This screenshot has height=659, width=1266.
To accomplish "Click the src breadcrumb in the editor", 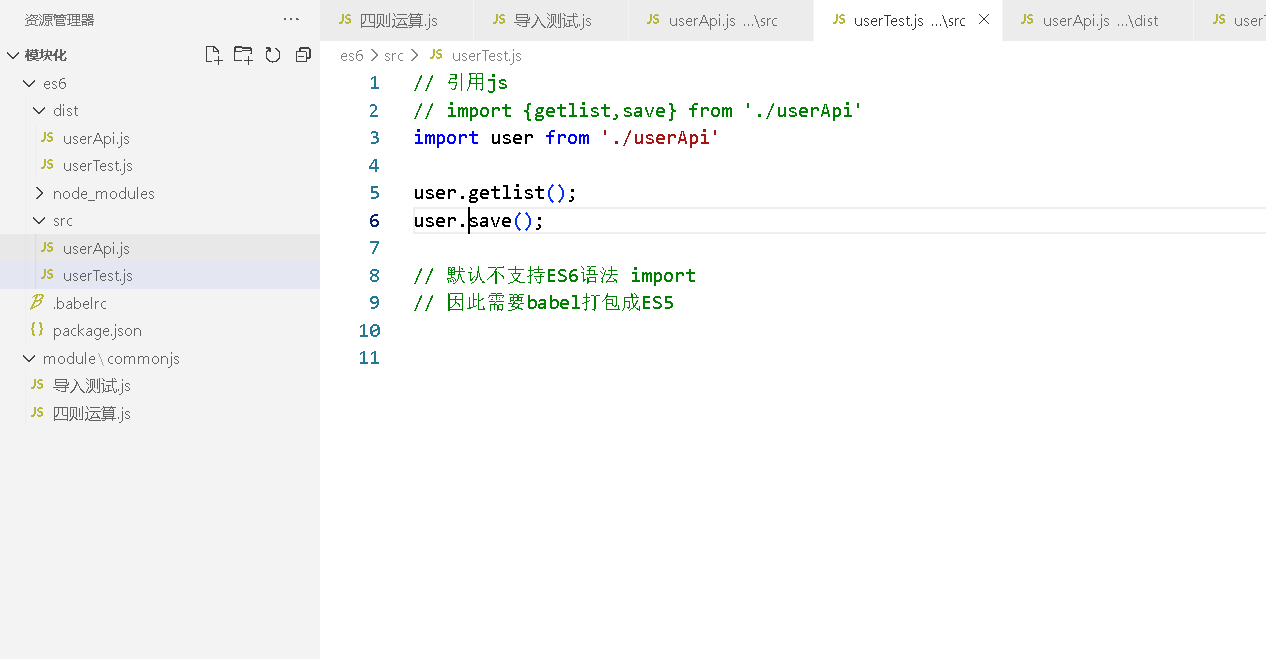I will point(394,56).
